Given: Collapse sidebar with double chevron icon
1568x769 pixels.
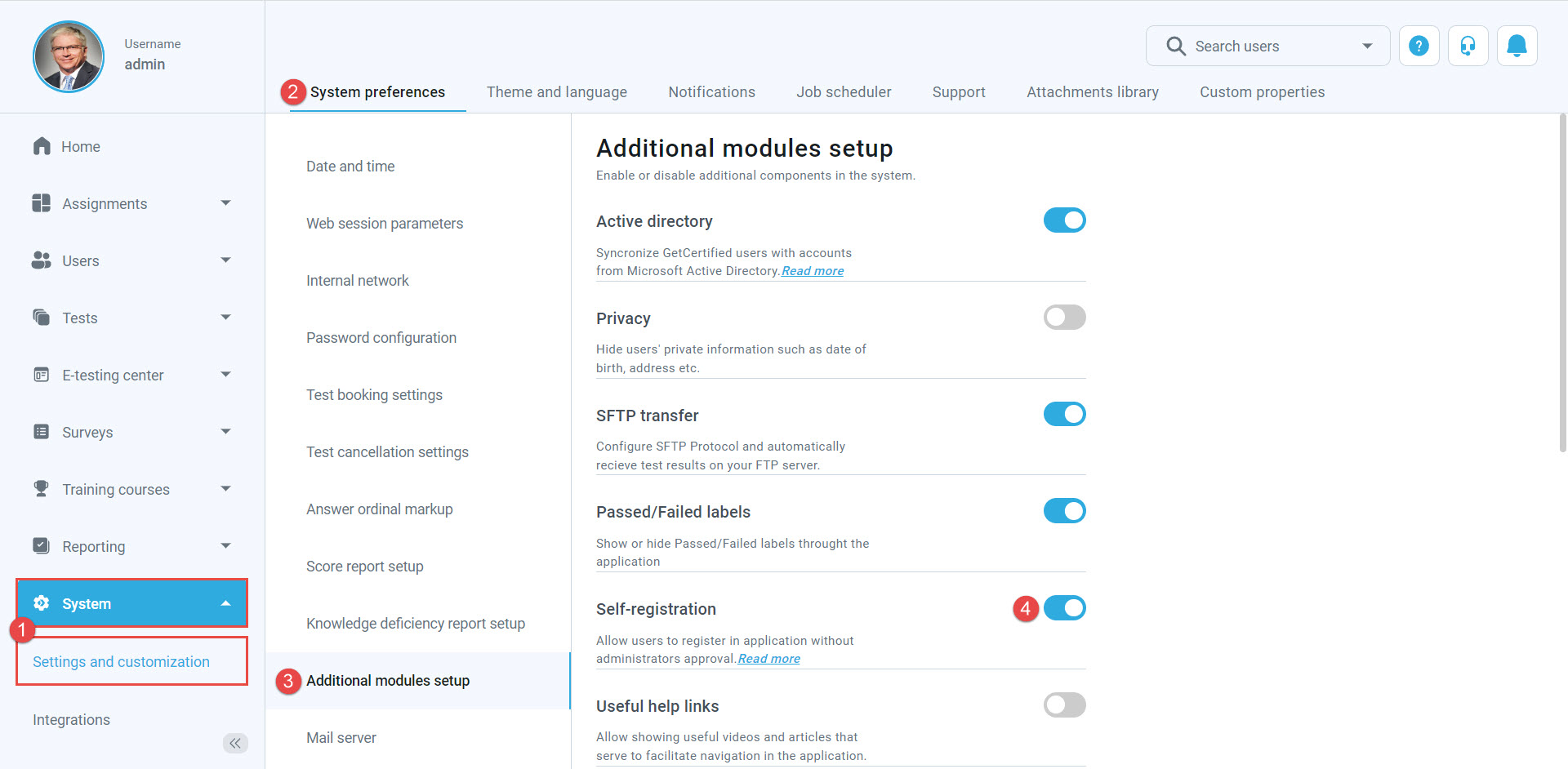Looking at the screenshot, I should tap(235, 743).
